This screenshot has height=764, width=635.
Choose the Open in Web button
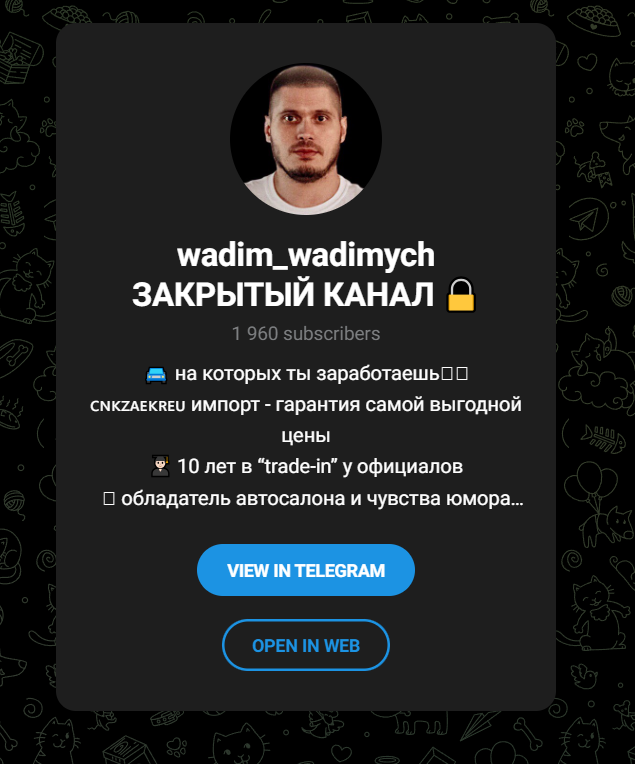click(306, 645)
